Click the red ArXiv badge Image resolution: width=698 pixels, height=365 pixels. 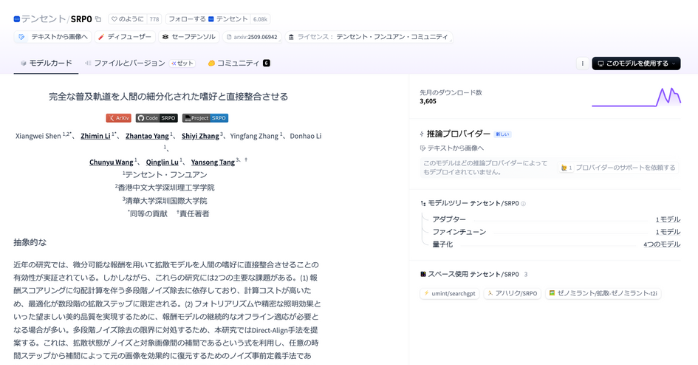(118, 118)
